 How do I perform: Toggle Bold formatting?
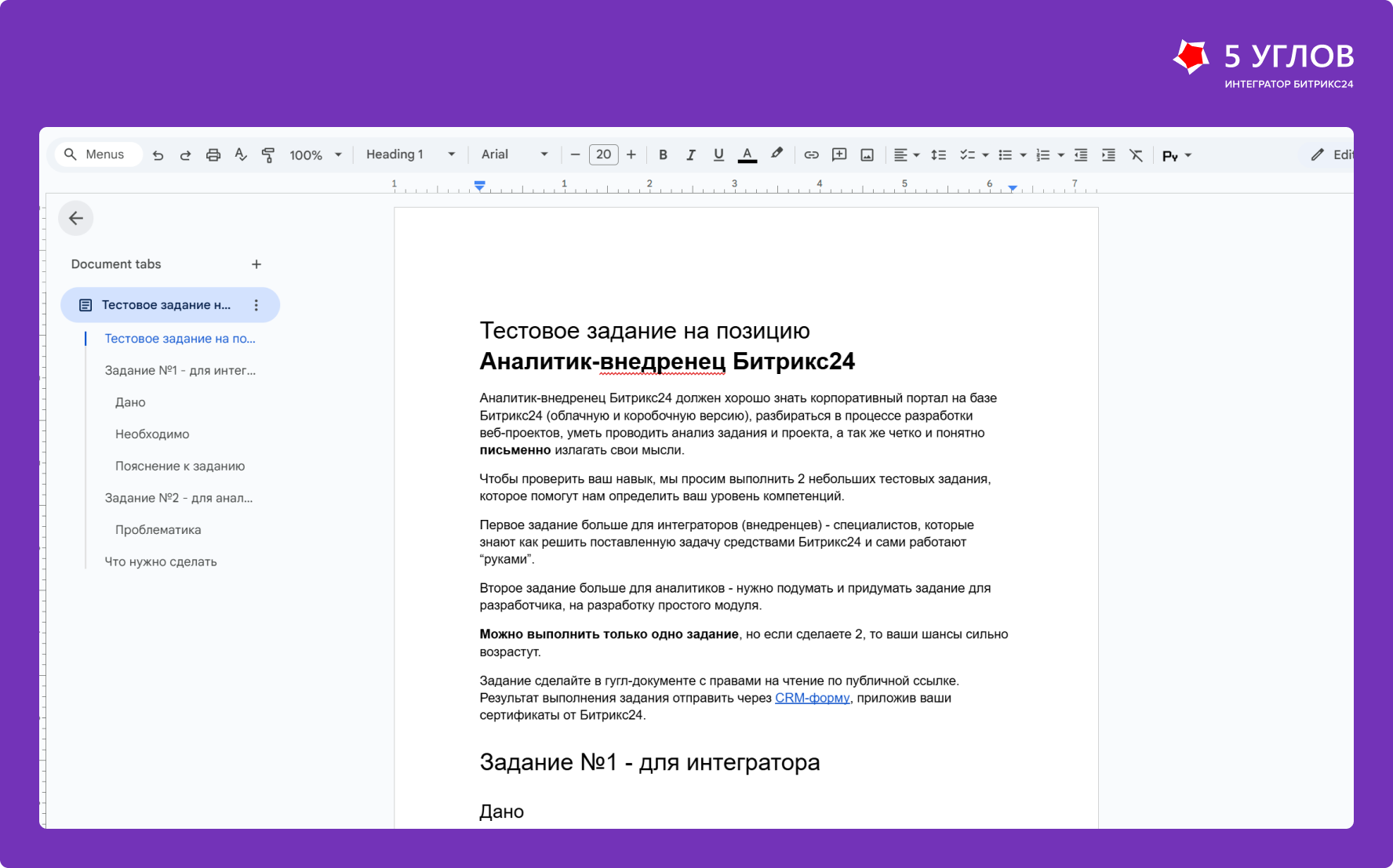point(663,155)
